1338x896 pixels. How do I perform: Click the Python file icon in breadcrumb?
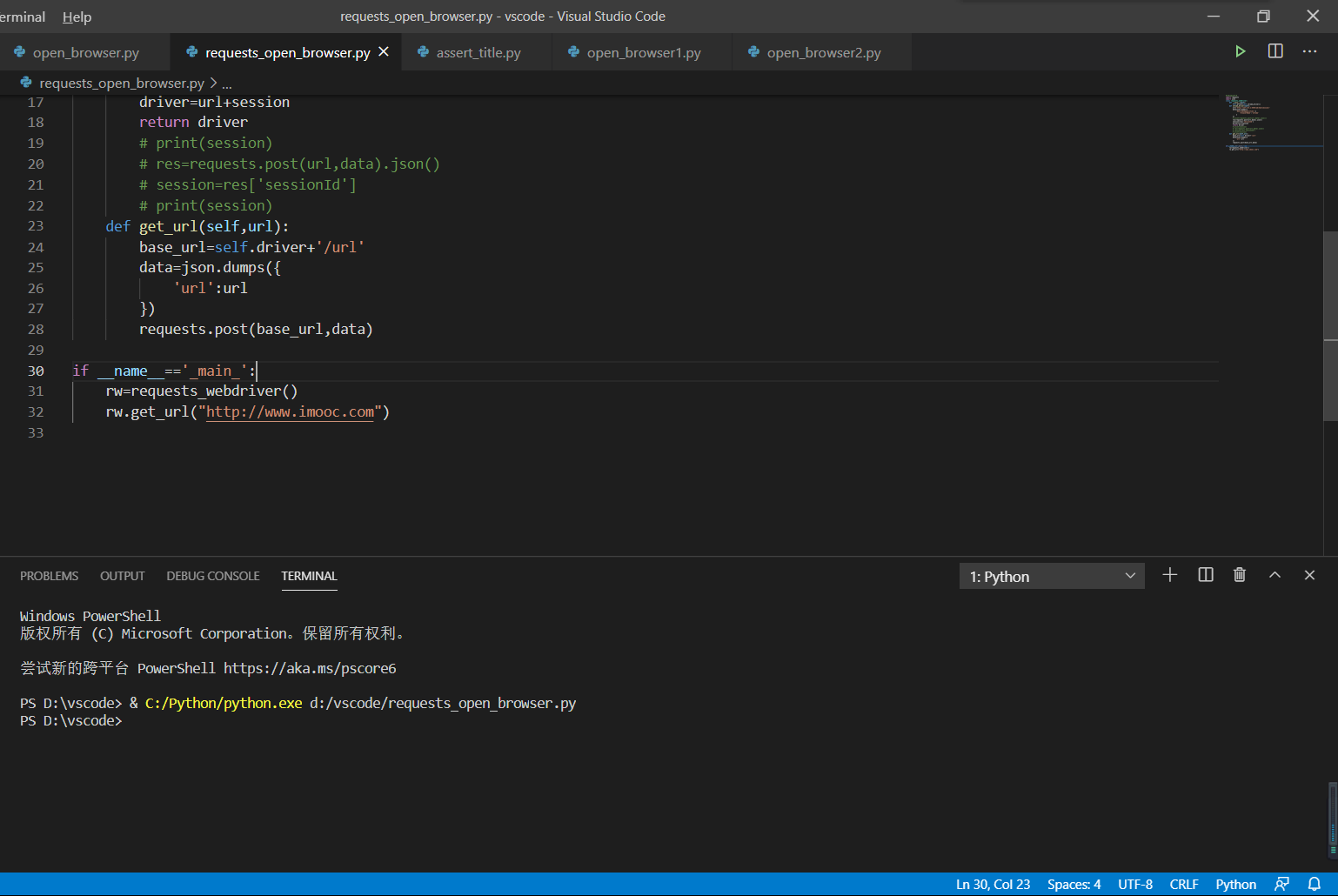click(x=26, y=83)
